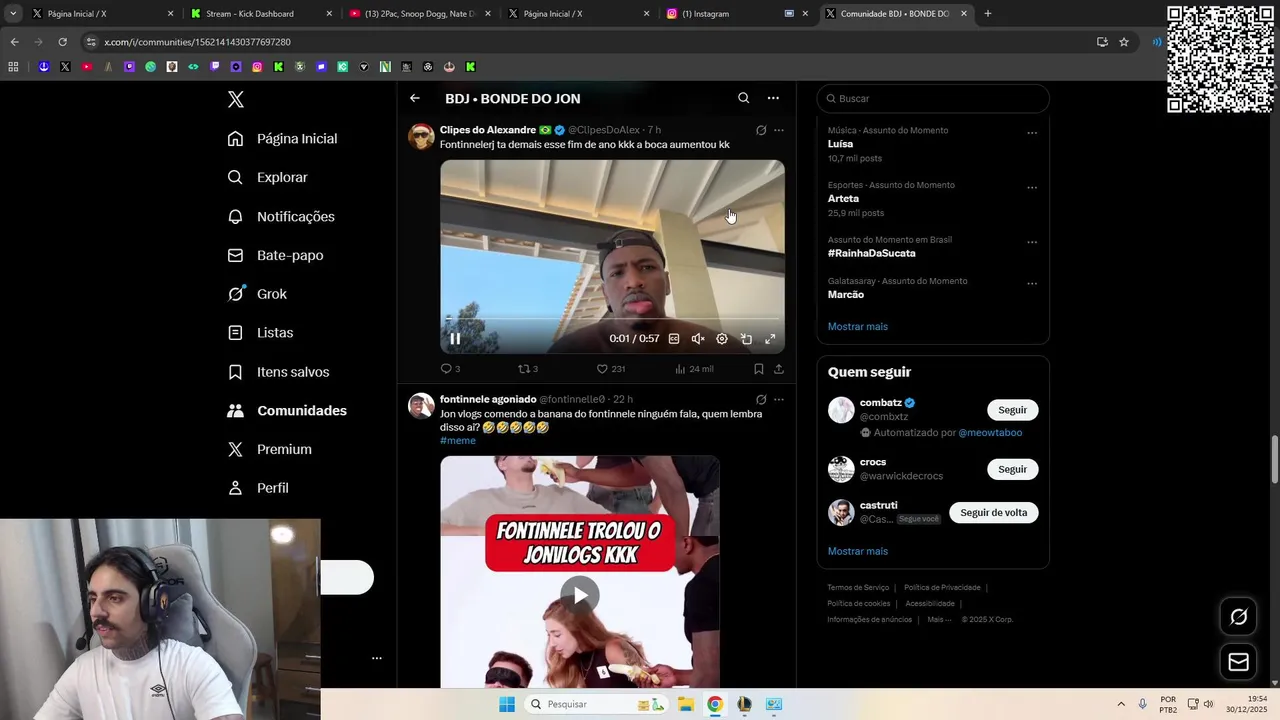
Task: Click the X logo above the sidebar
Action: click(235, 99)
